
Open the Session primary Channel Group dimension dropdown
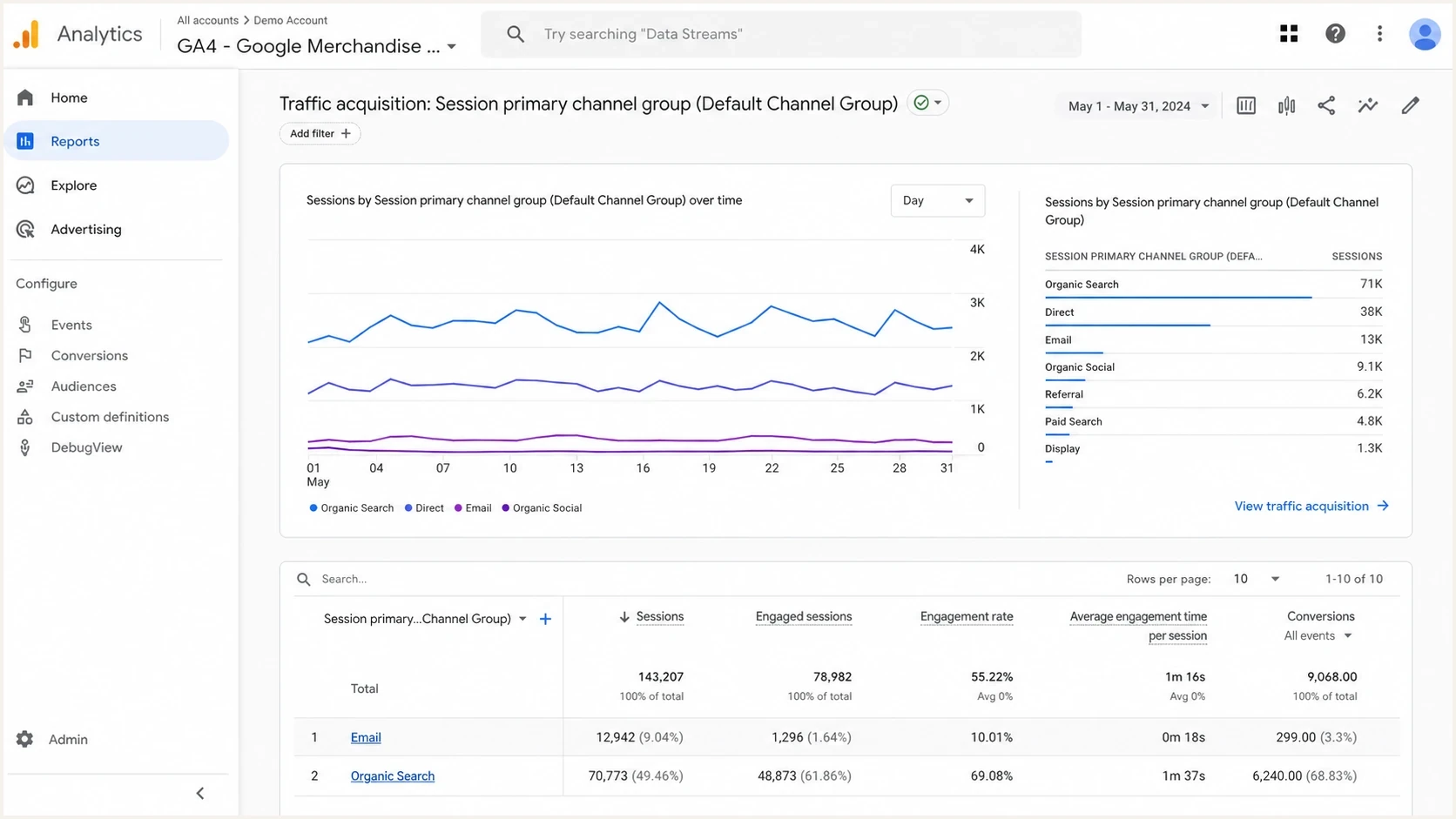coord(425,619)
